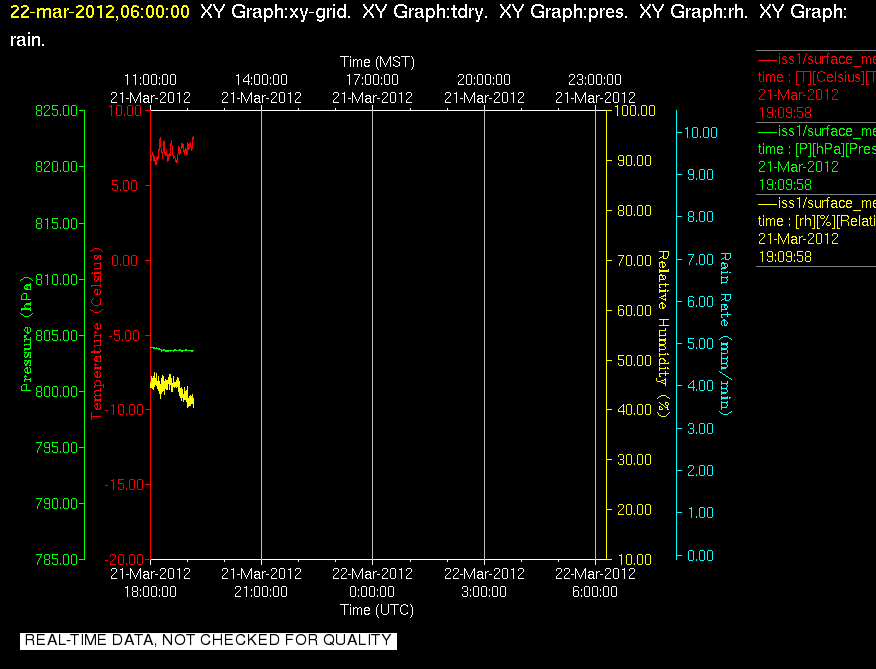Click the 5.00 temperature axis value
The width and height of the screenshot is (876, 669).
coord(125,186)
